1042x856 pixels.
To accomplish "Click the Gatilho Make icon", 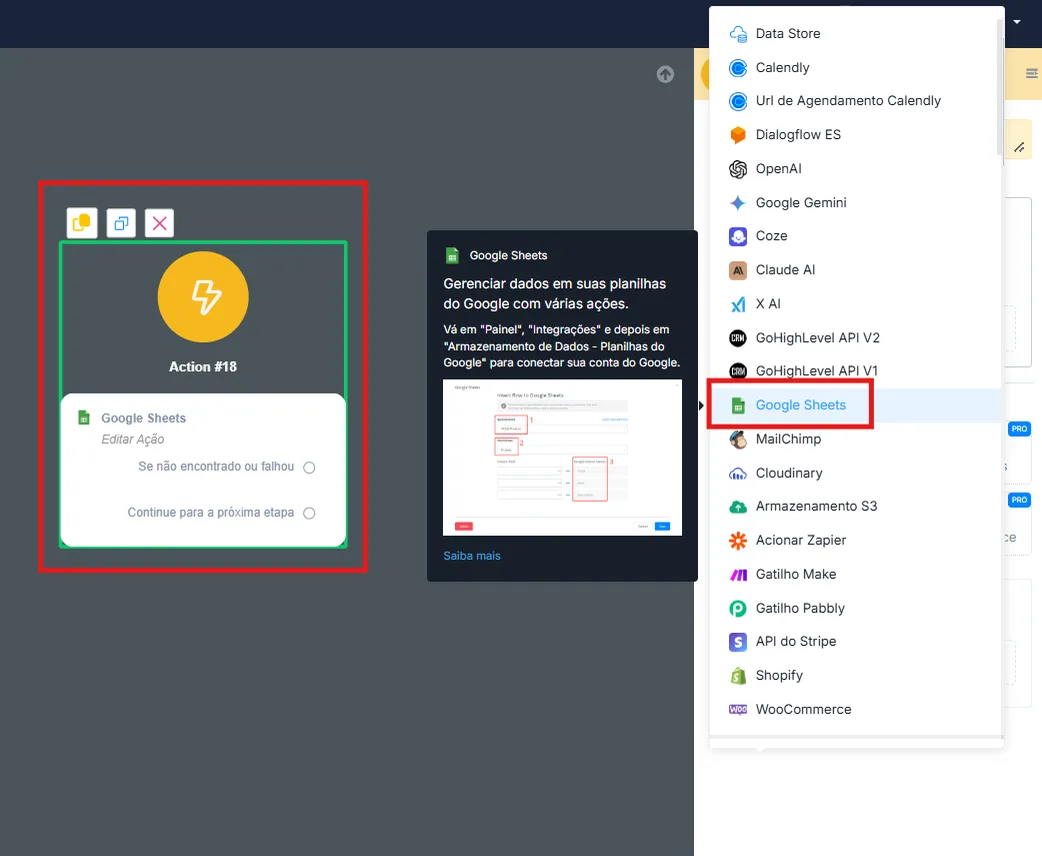I will [738, 574].
